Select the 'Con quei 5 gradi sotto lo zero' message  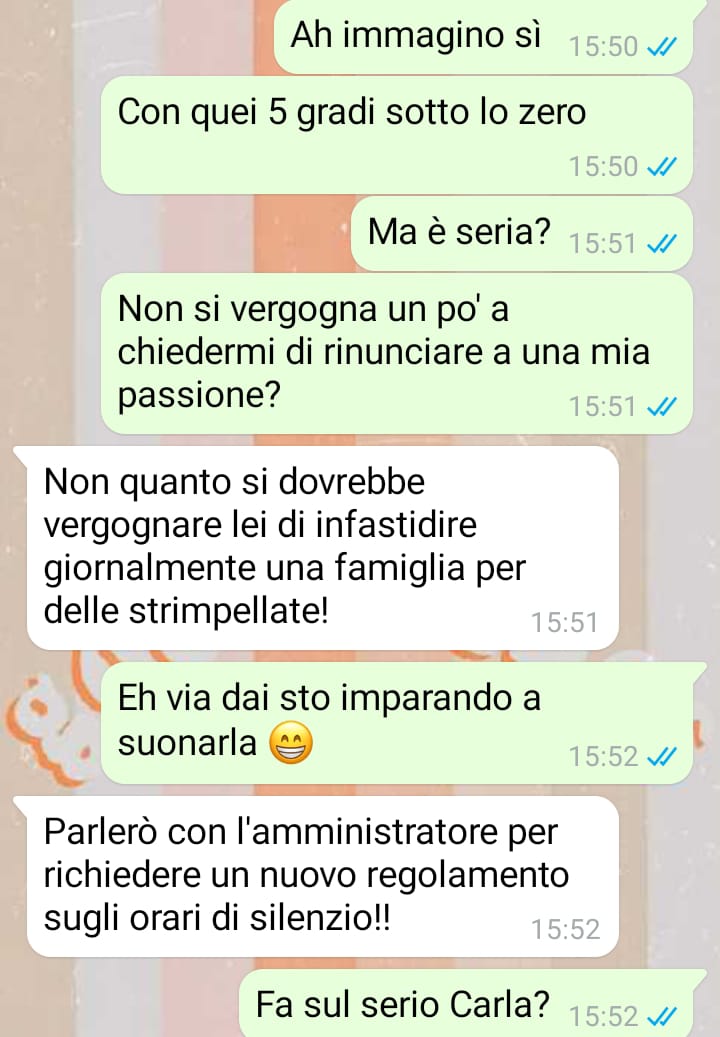tap(397, 135)
